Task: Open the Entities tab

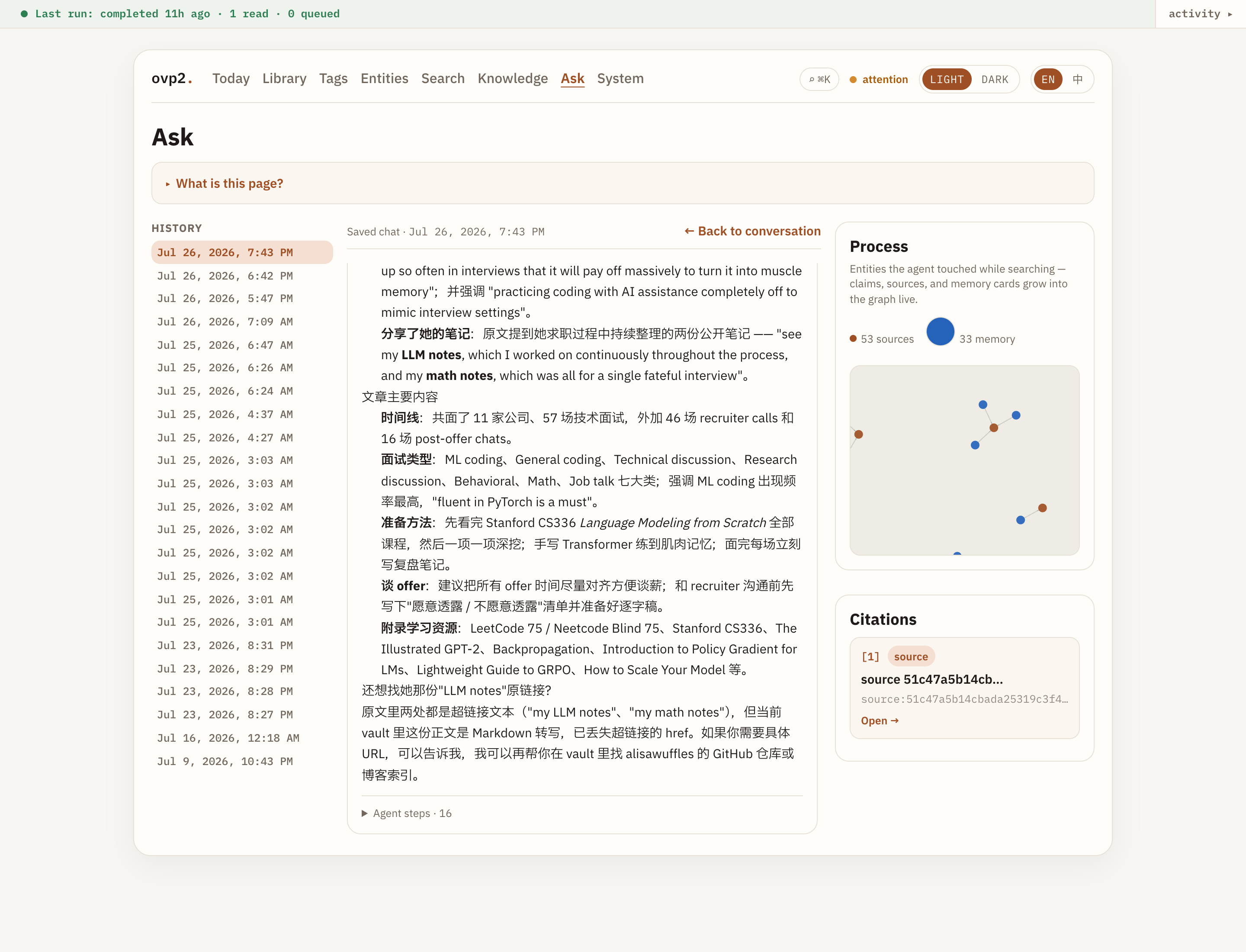Action: click(x=384, y=78)
